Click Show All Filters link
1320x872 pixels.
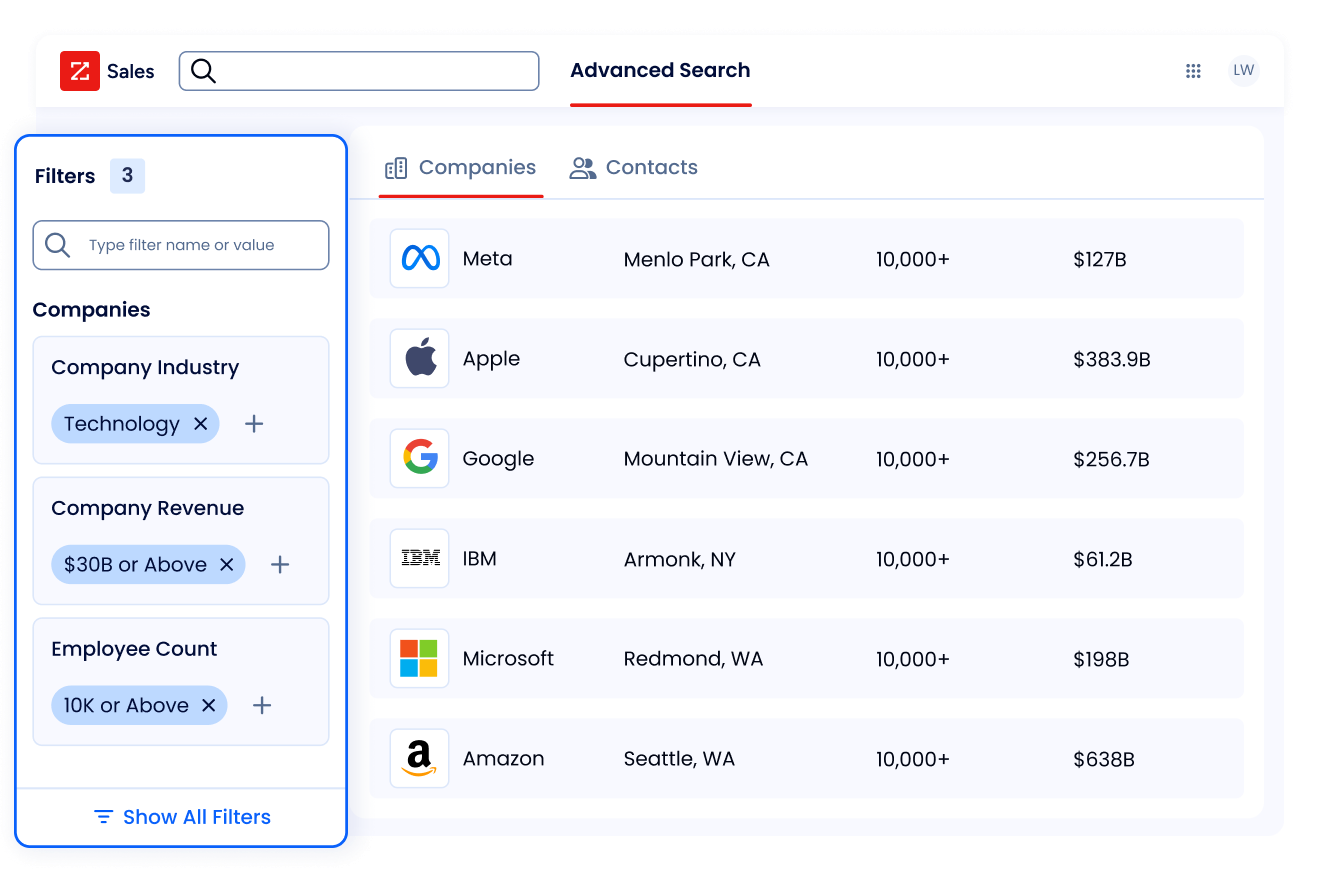click(x=197, y=817)
